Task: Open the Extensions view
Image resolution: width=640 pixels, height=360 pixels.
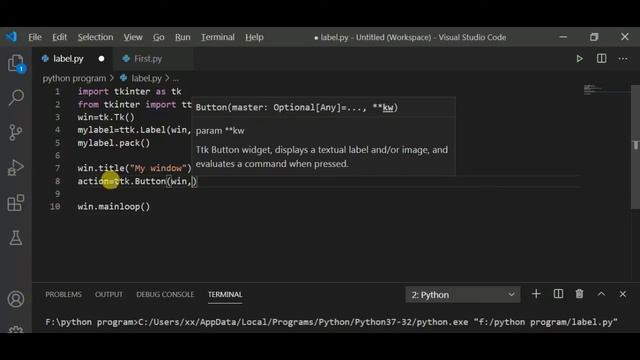Action: (x=16, y=203)
